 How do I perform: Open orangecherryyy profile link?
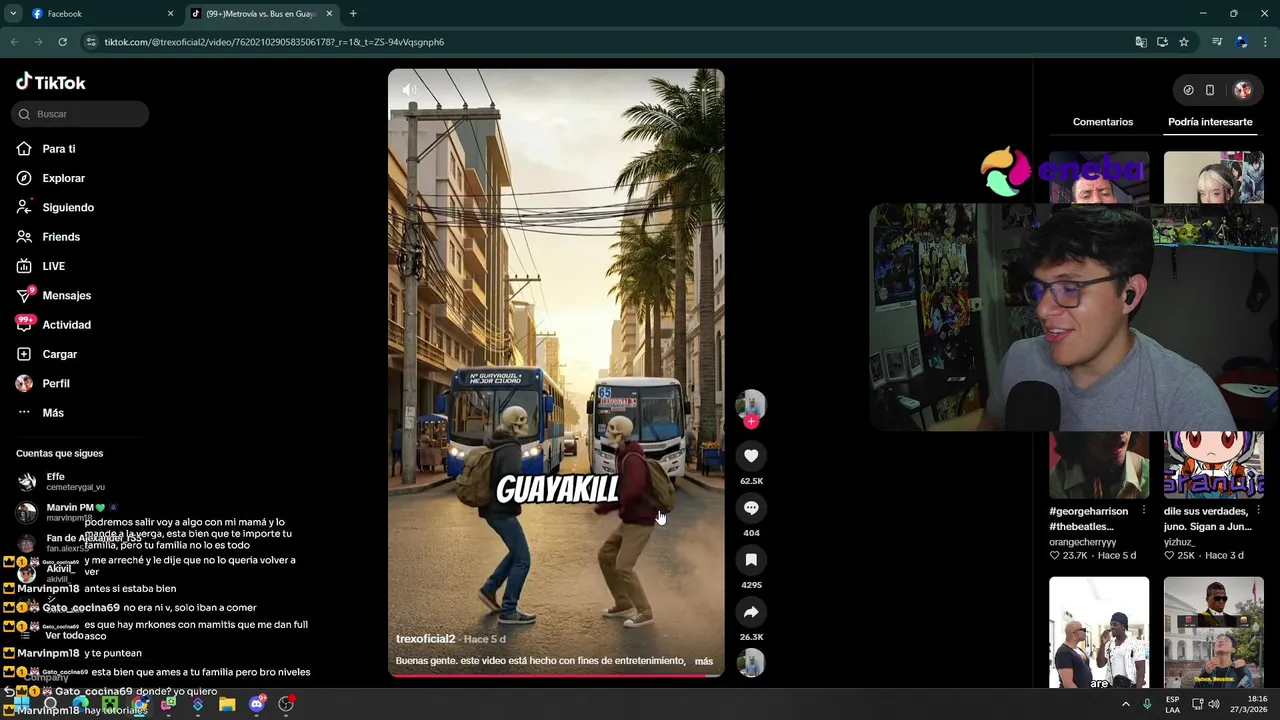pyautogui.click(x=1083, y=542)
